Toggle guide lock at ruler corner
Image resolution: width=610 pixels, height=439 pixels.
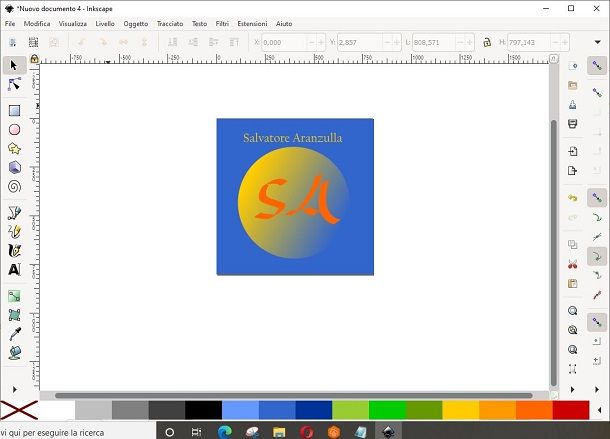coord(34,59)
